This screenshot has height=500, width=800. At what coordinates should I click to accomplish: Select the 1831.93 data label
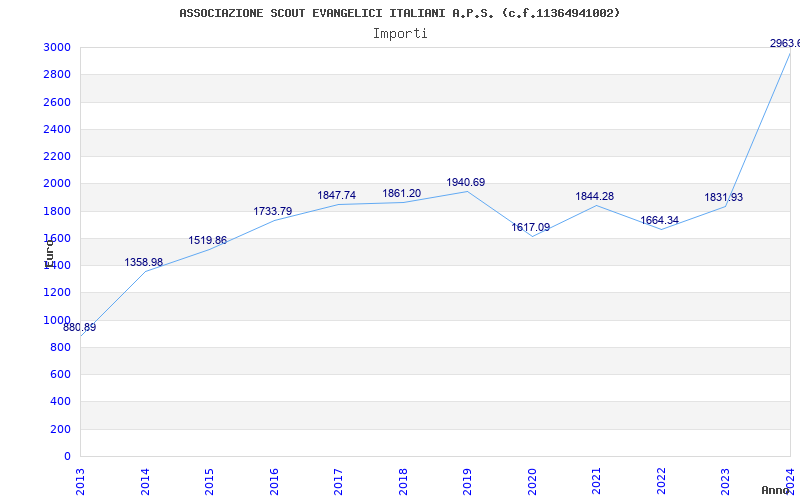724,197
